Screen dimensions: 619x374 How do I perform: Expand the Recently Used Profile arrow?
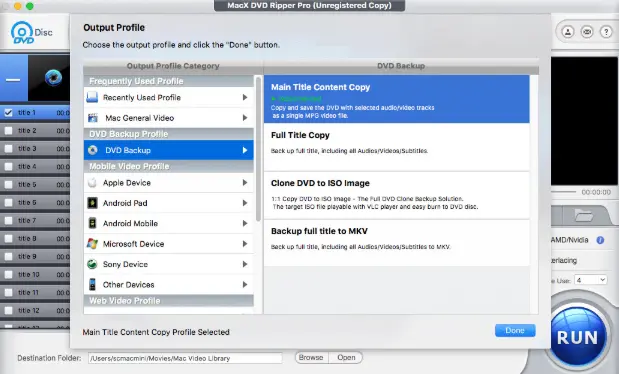[245, 98]
